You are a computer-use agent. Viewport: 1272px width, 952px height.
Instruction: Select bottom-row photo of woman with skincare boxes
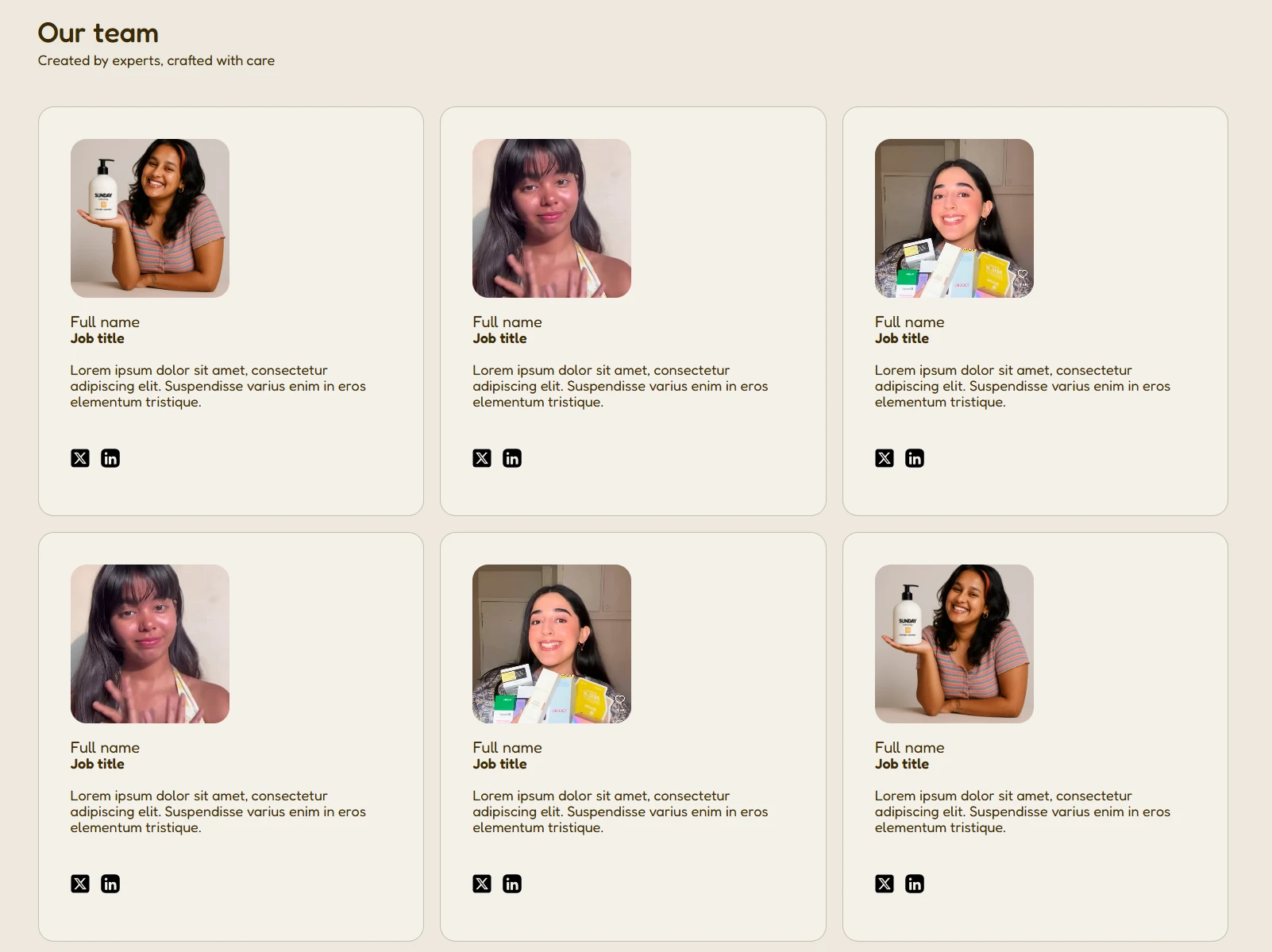(552, 644)
